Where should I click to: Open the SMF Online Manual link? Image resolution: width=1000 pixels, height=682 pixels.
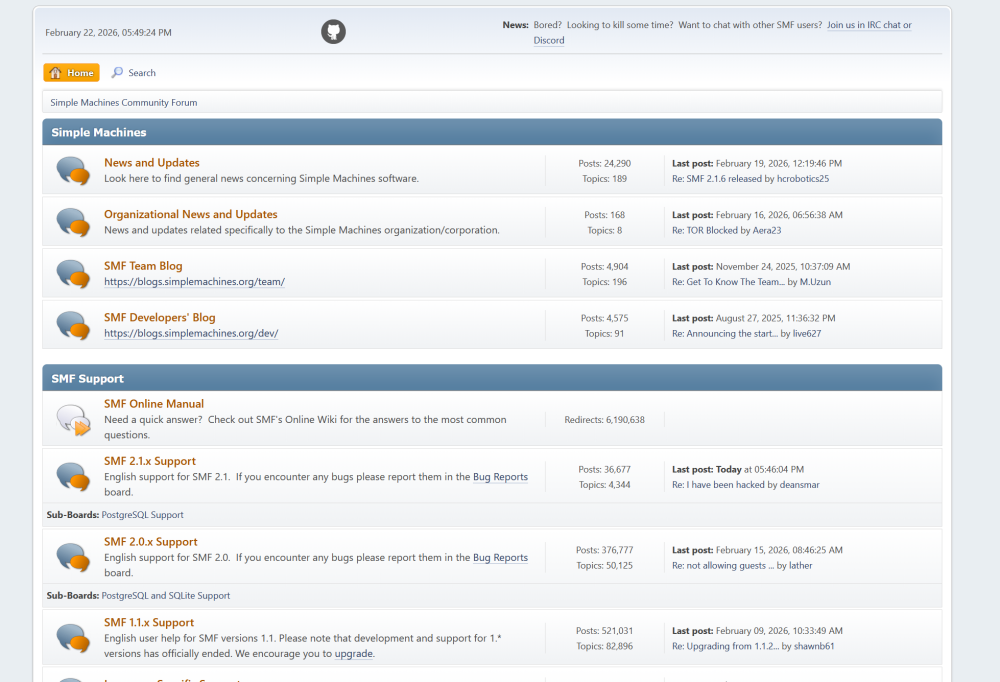(x=154, y=404)
